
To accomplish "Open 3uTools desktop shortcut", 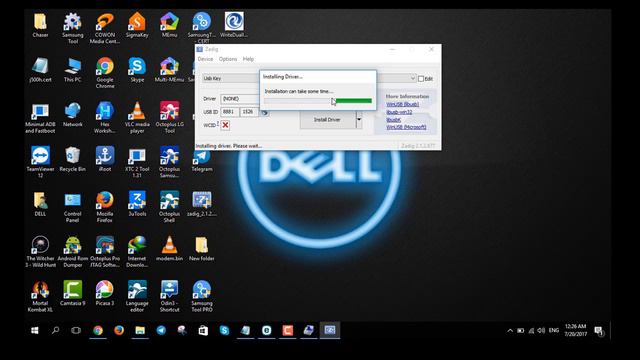I will tap(137, 204).
